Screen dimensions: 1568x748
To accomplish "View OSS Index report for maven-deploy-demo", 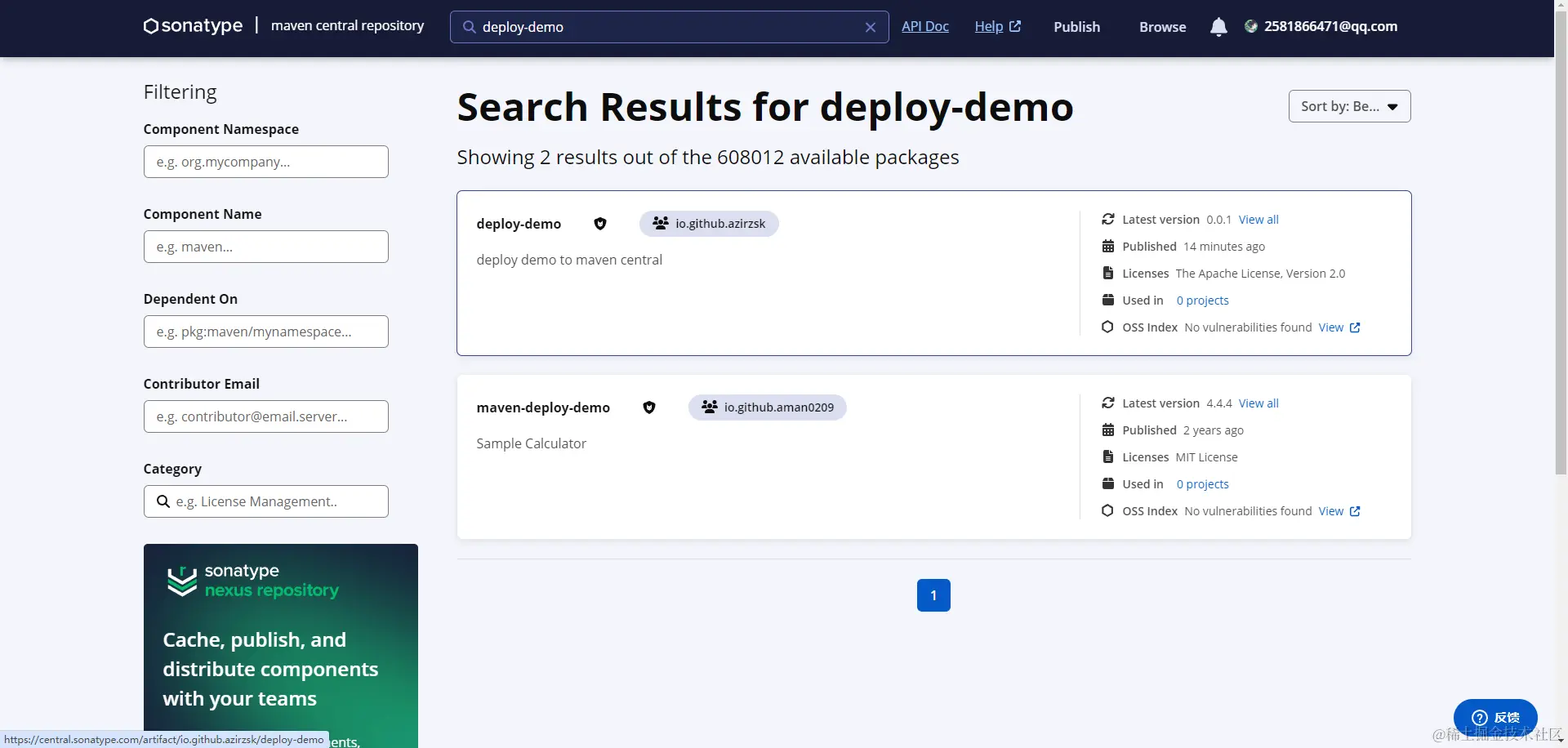I will (x=1330, y=511).
